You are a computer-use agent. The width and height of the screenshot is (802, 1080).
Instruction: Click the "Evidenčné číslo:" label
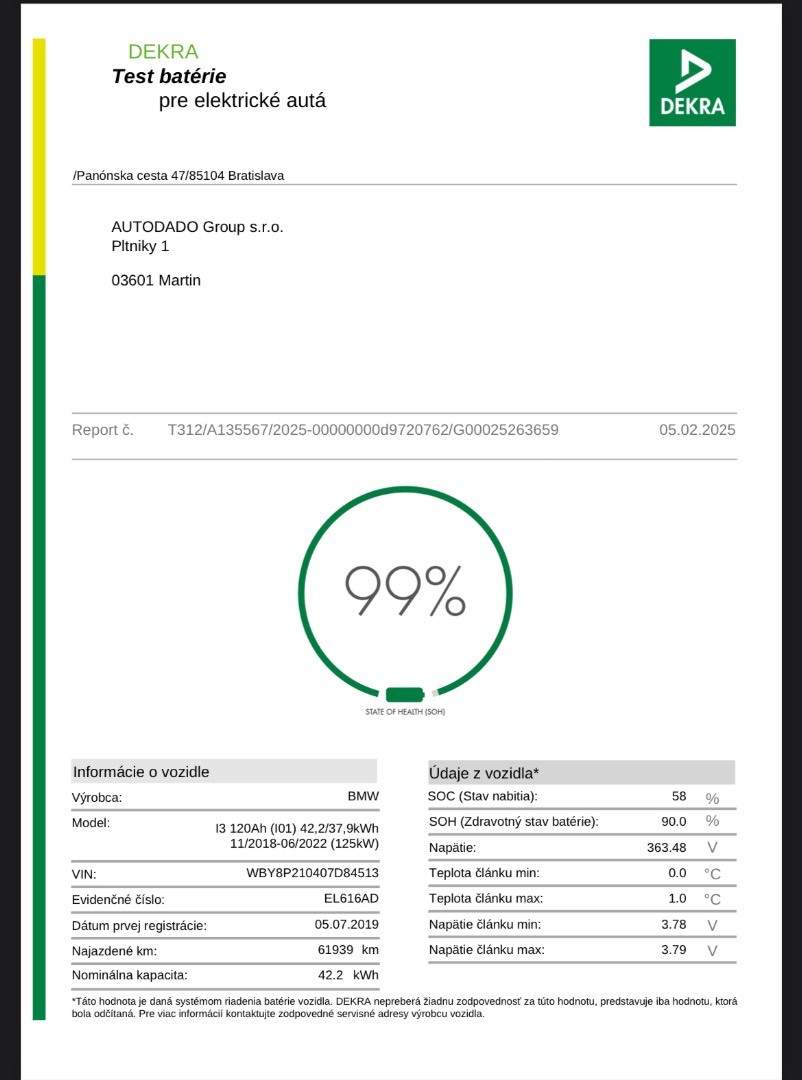118,900
